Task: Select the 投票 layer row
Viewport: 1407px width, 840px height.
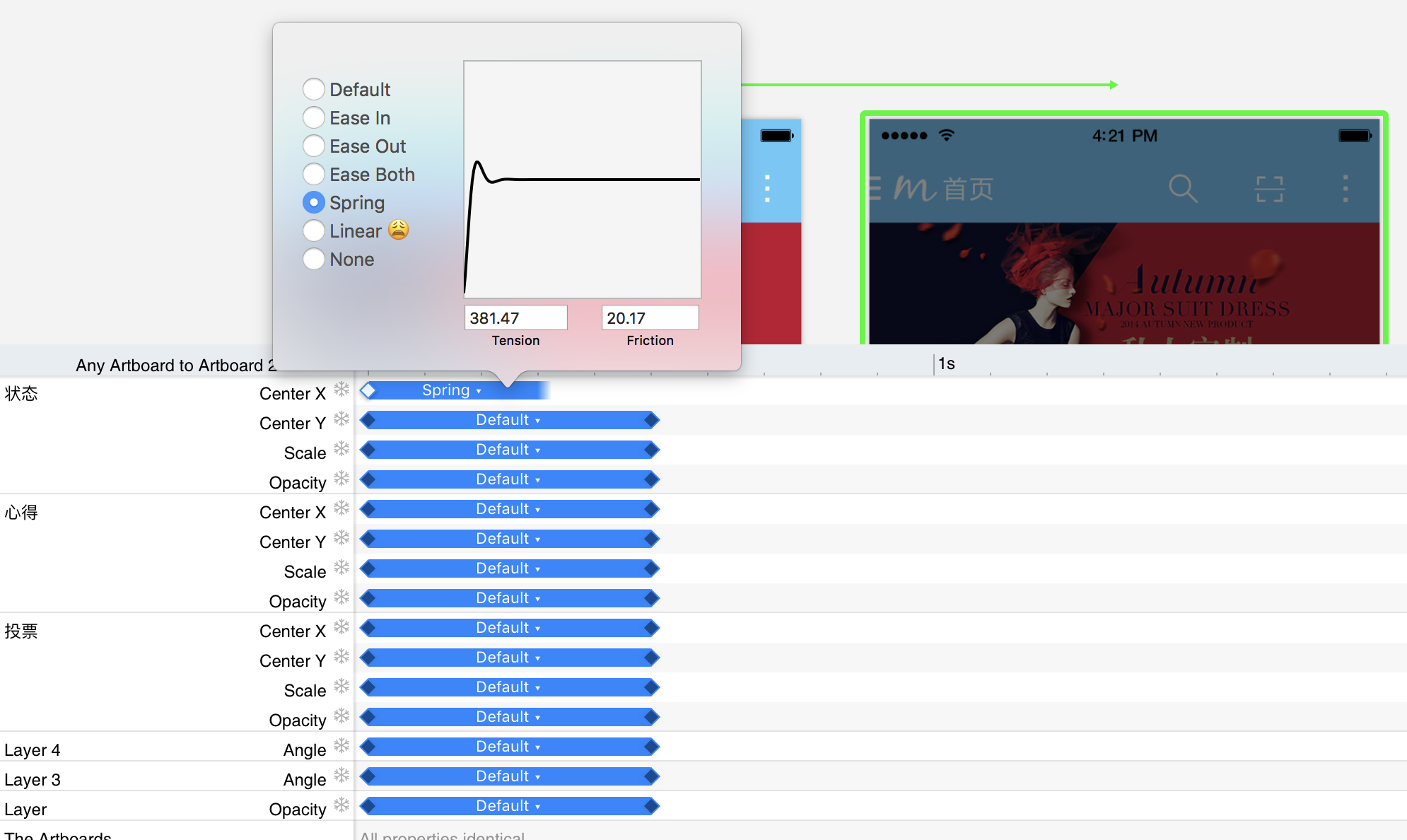Action: tap(21, 631)
